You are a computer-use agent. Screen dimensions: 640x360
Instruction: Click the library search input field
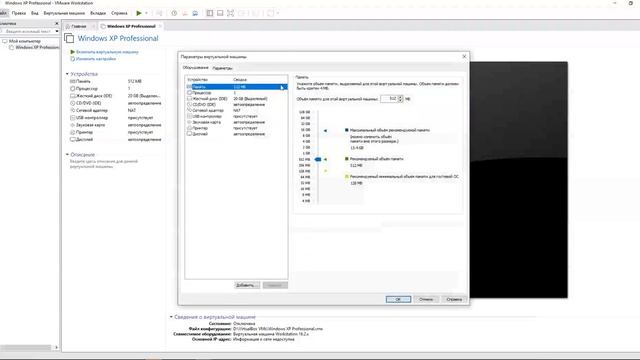click(x=27, y=31)
